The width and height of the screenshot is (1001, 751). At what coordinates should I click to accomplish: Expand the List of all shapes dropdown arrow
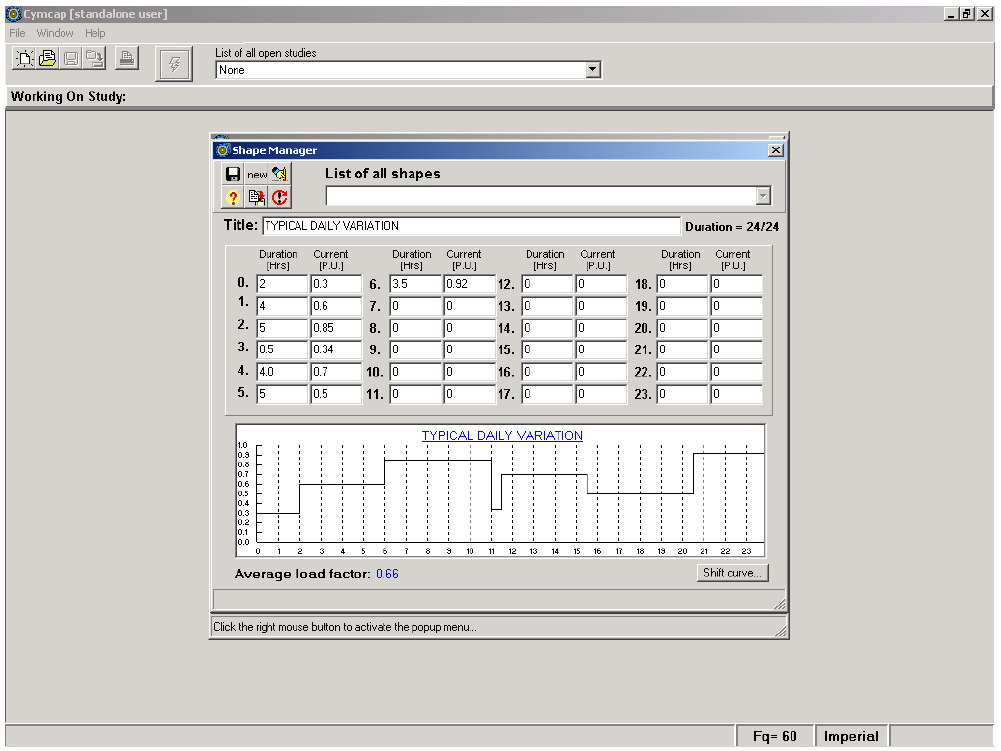coord(763,196)
